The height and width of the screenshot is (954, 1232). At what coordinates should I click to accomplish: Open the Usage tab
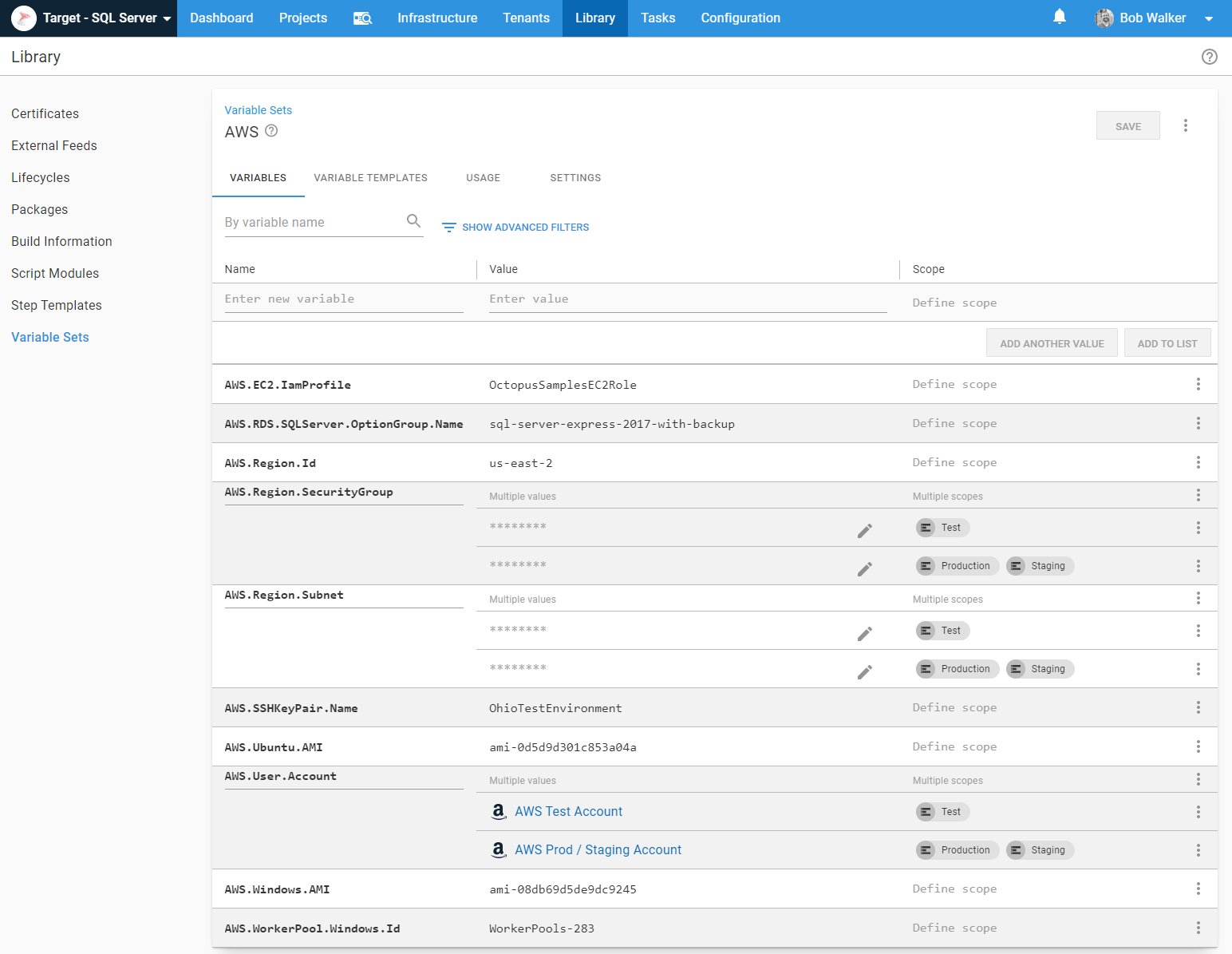pyautogui.click(x=483, y=178)
